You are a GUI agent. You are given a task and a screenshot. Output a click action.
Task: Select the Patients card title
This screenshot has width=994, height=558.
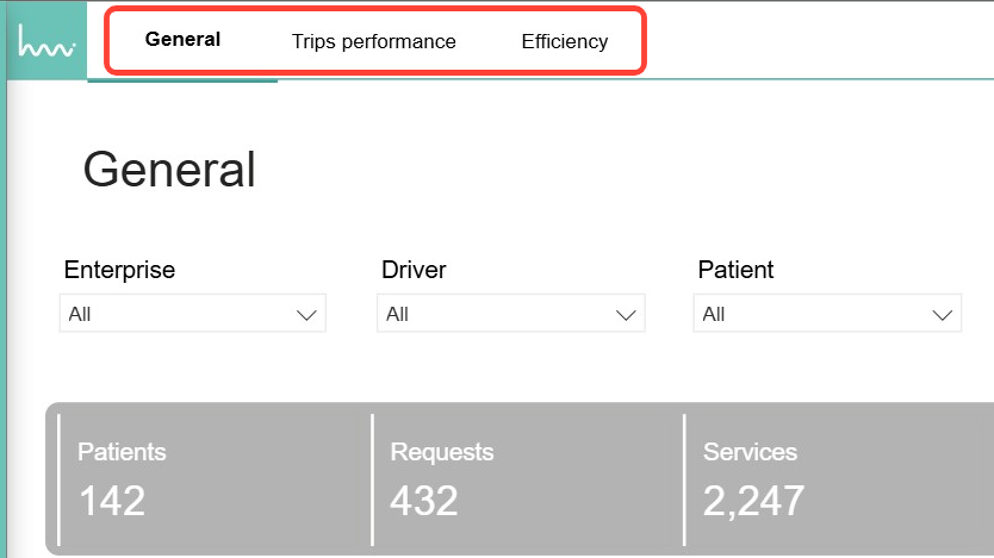[x=122, y=452]
